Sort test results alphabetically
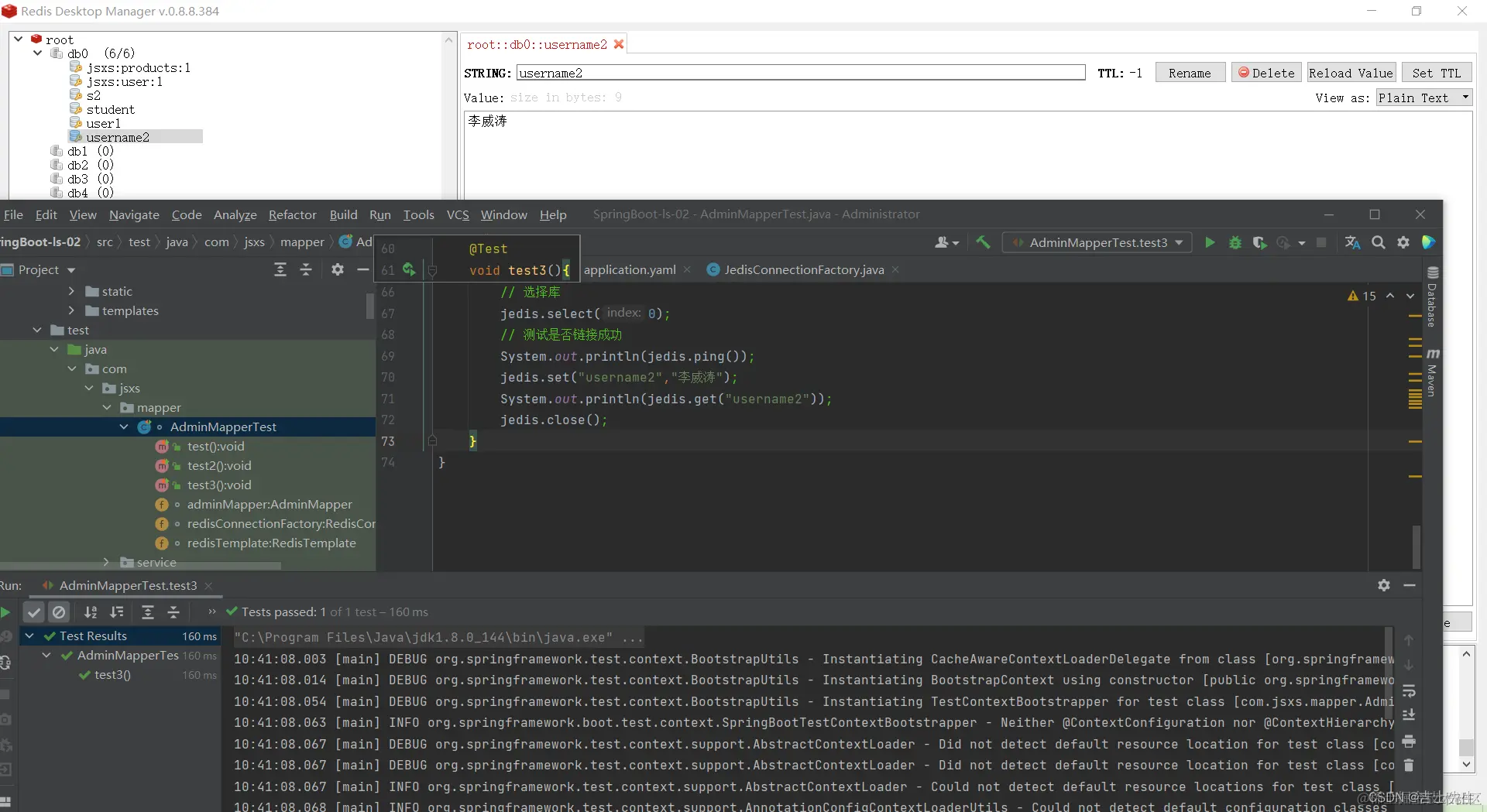 (x=91, y=612)
